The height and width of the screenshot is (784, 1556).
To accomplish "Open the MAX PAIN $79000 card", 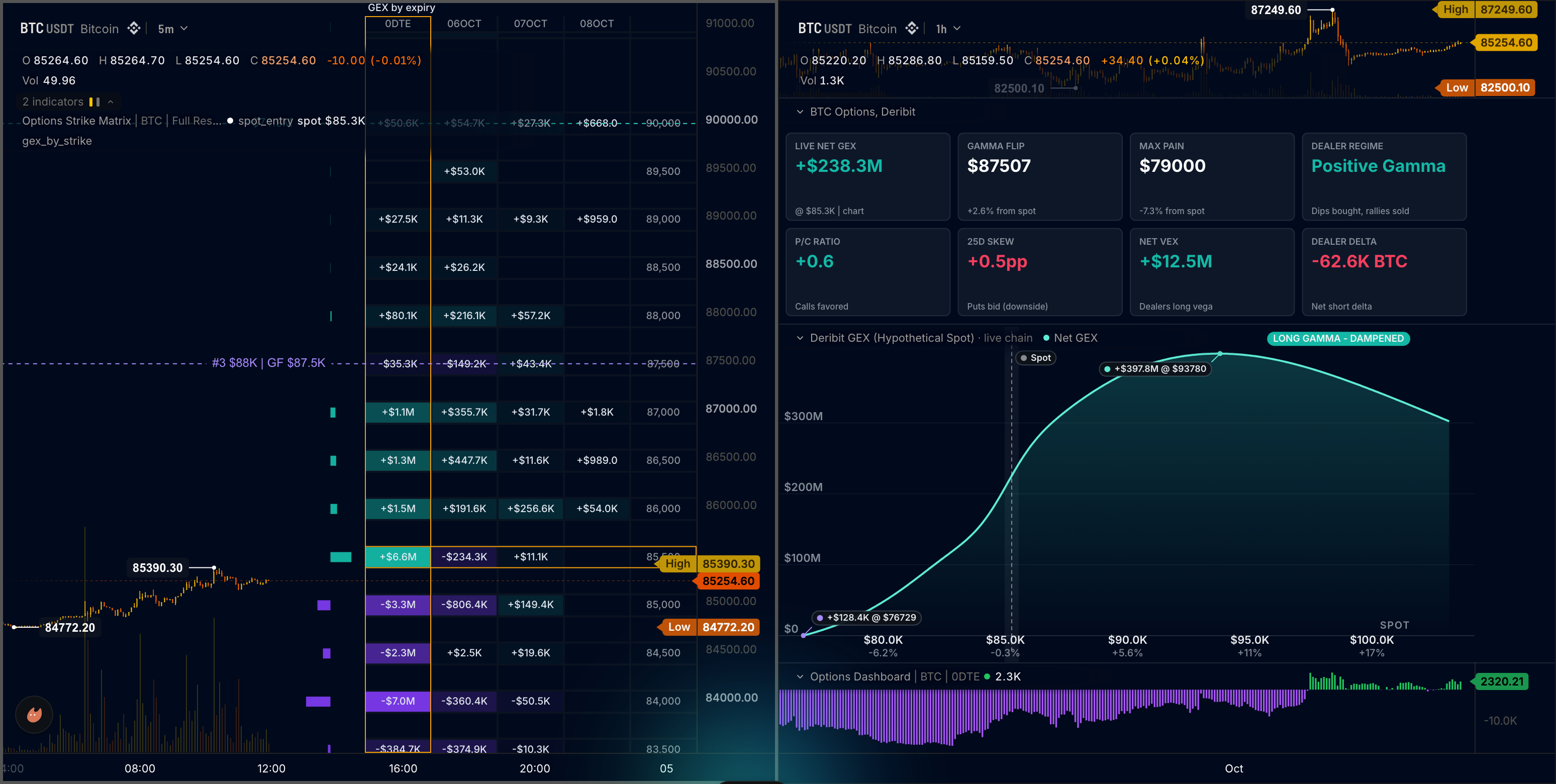I will 1212,177.
